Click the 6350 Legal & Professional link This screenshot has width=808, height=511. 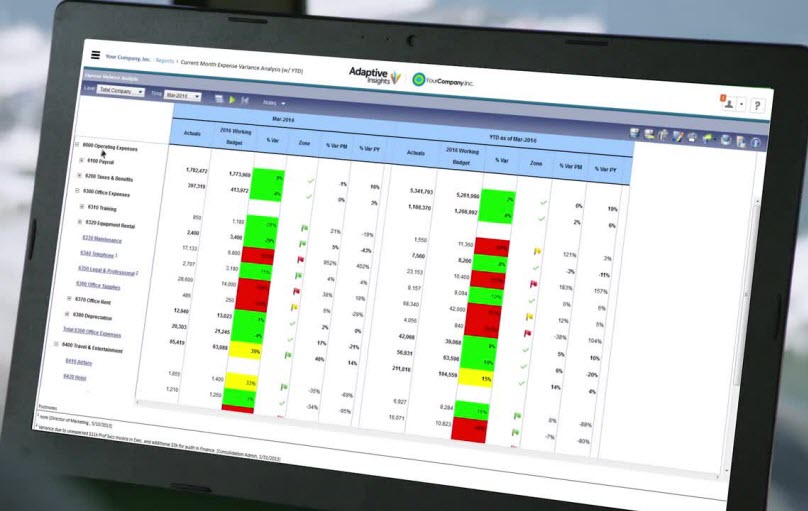tap(107, 269)
